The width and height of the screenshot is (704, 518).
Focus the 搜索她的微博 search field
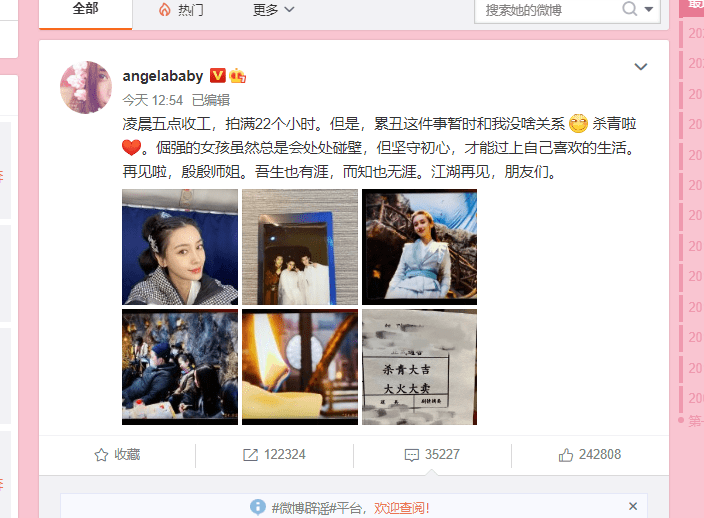pyautogui.click(x=548, y=9)
